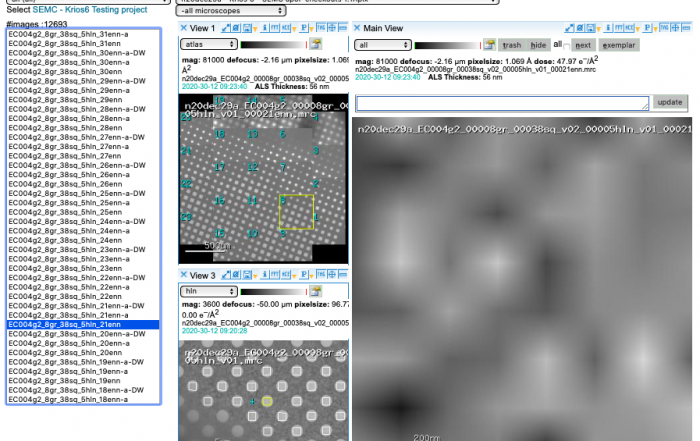Screen dimensions: 700x441
Task: Click the Main View info icon
Action: [x=608, y=28]
